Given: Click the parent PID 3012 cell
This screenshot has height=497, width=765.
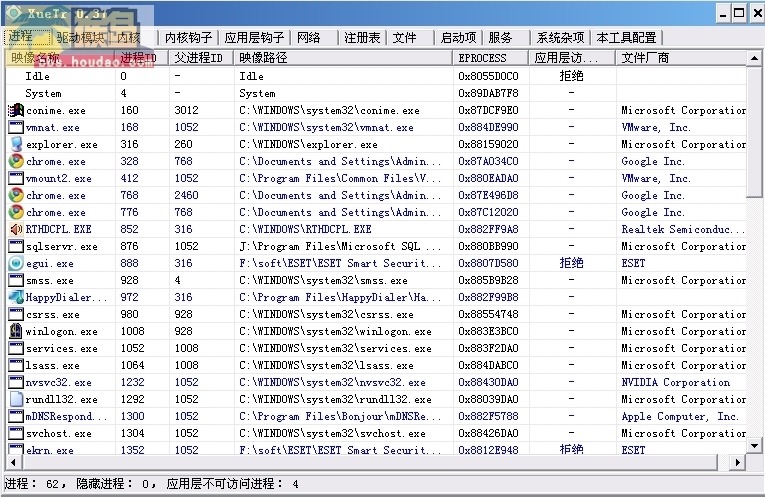Looking at the screenshot, I should pos(186,110).
